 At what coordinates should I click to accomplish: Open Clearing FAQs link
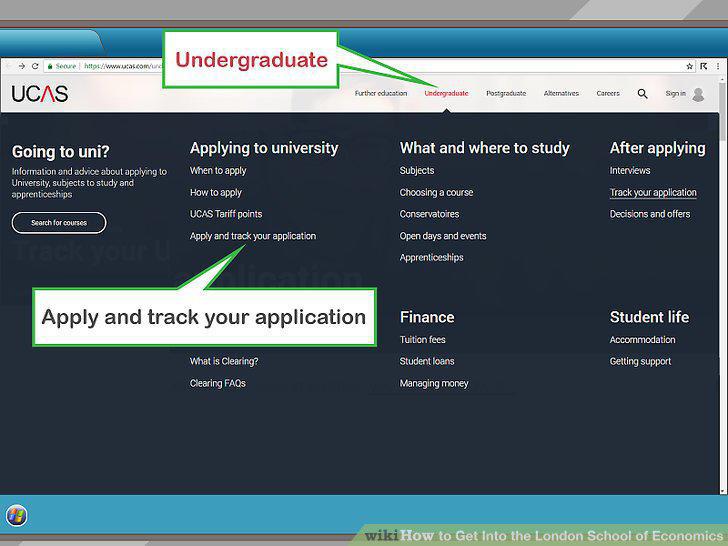217,384
